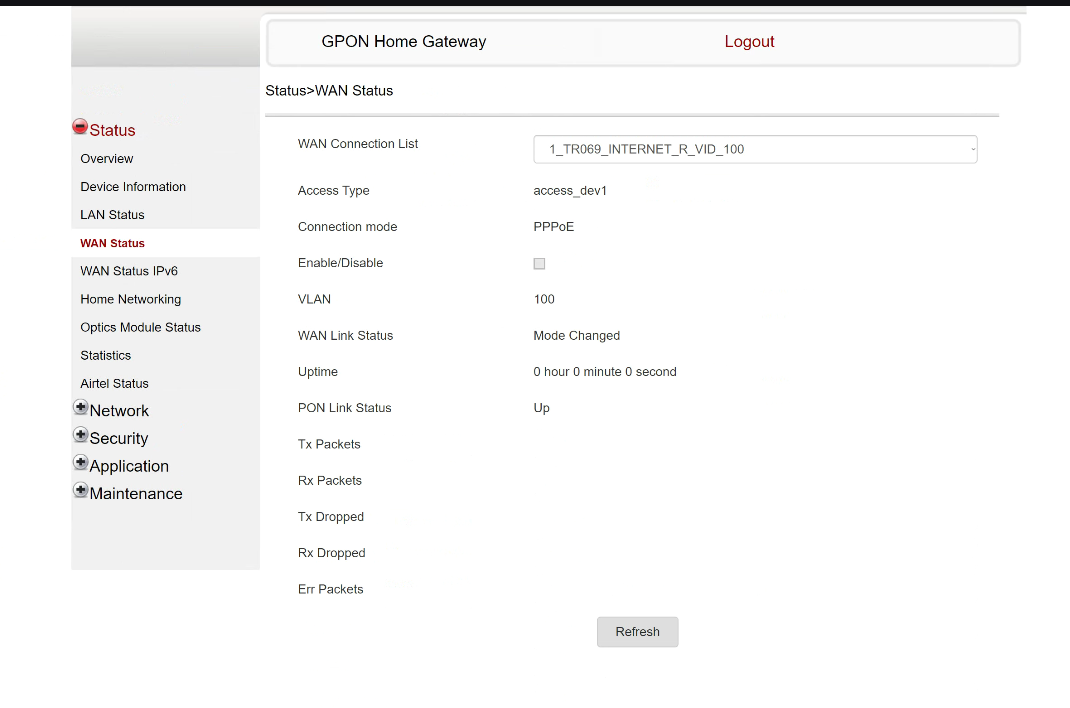
Task: Toggle the Enable/Disable checkbox
Action: click(539, 264)
